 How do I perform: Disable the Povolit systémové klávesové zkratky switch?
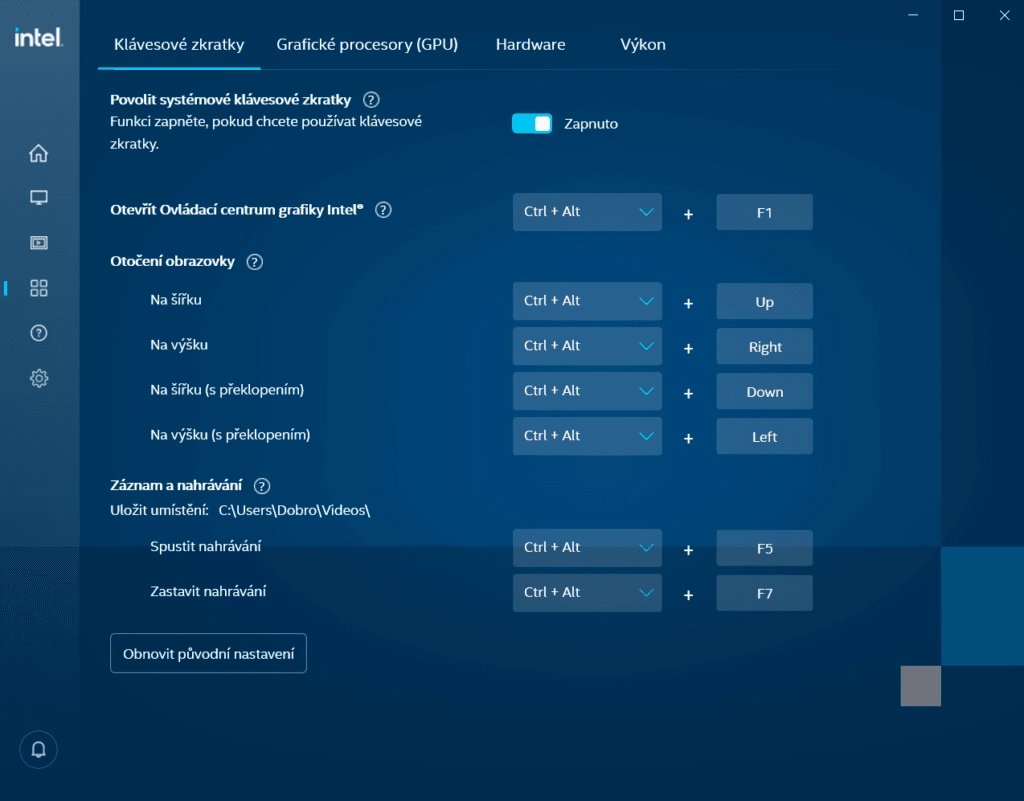point(531,122)
